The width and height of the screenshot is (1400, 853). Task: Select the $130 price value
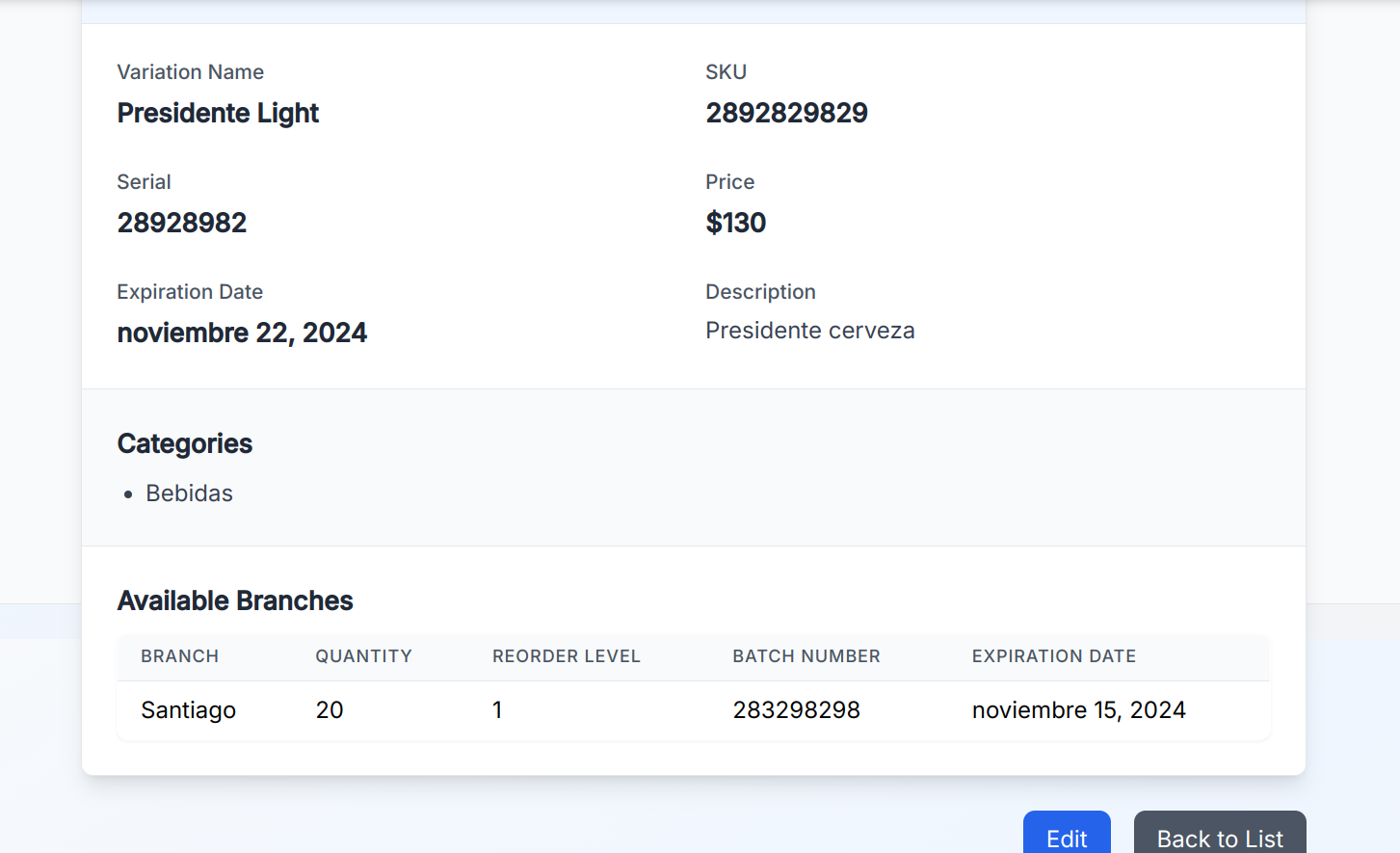tap(735, 224)
